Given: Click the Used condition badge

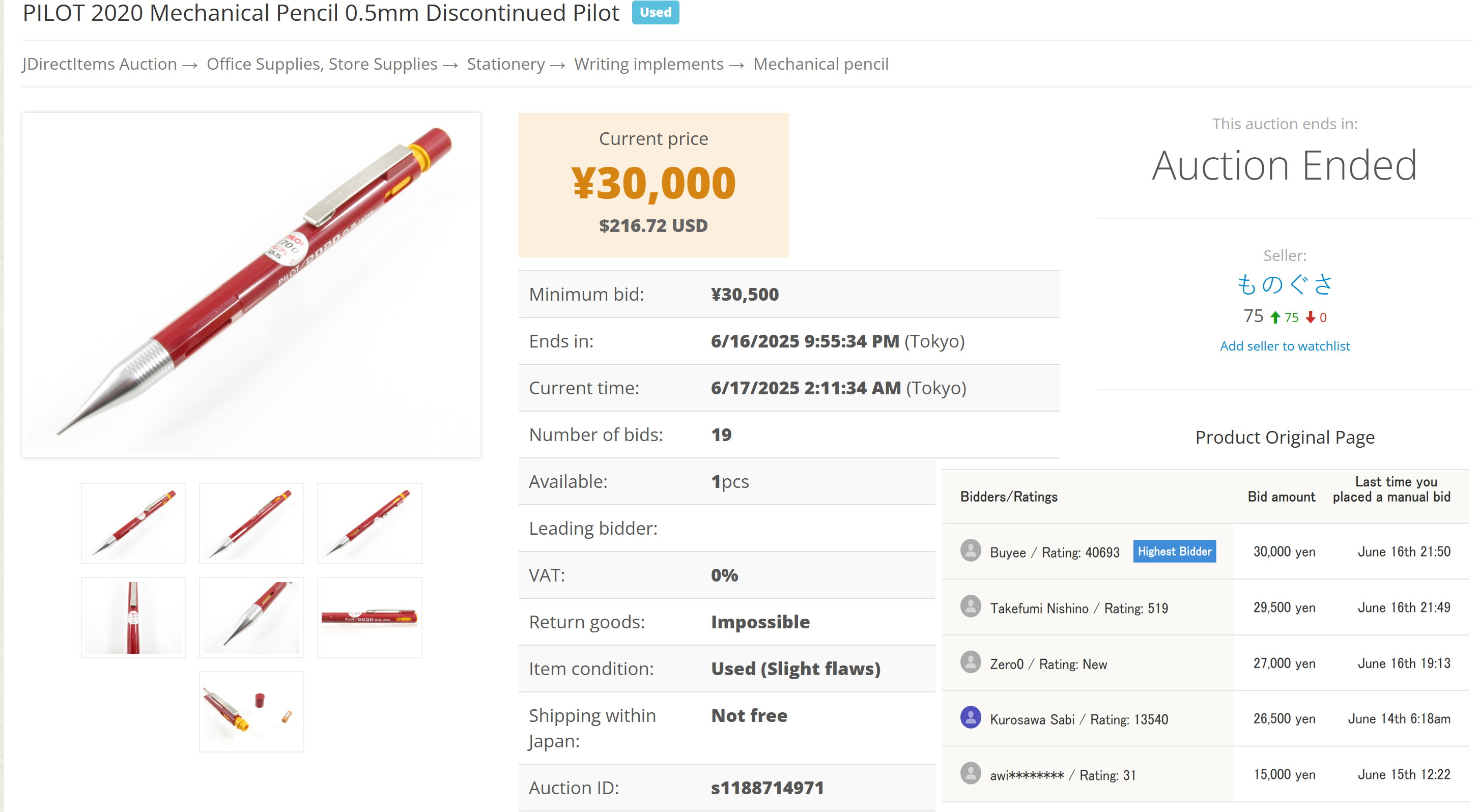Looking at the screenshot, I should 655,12.
